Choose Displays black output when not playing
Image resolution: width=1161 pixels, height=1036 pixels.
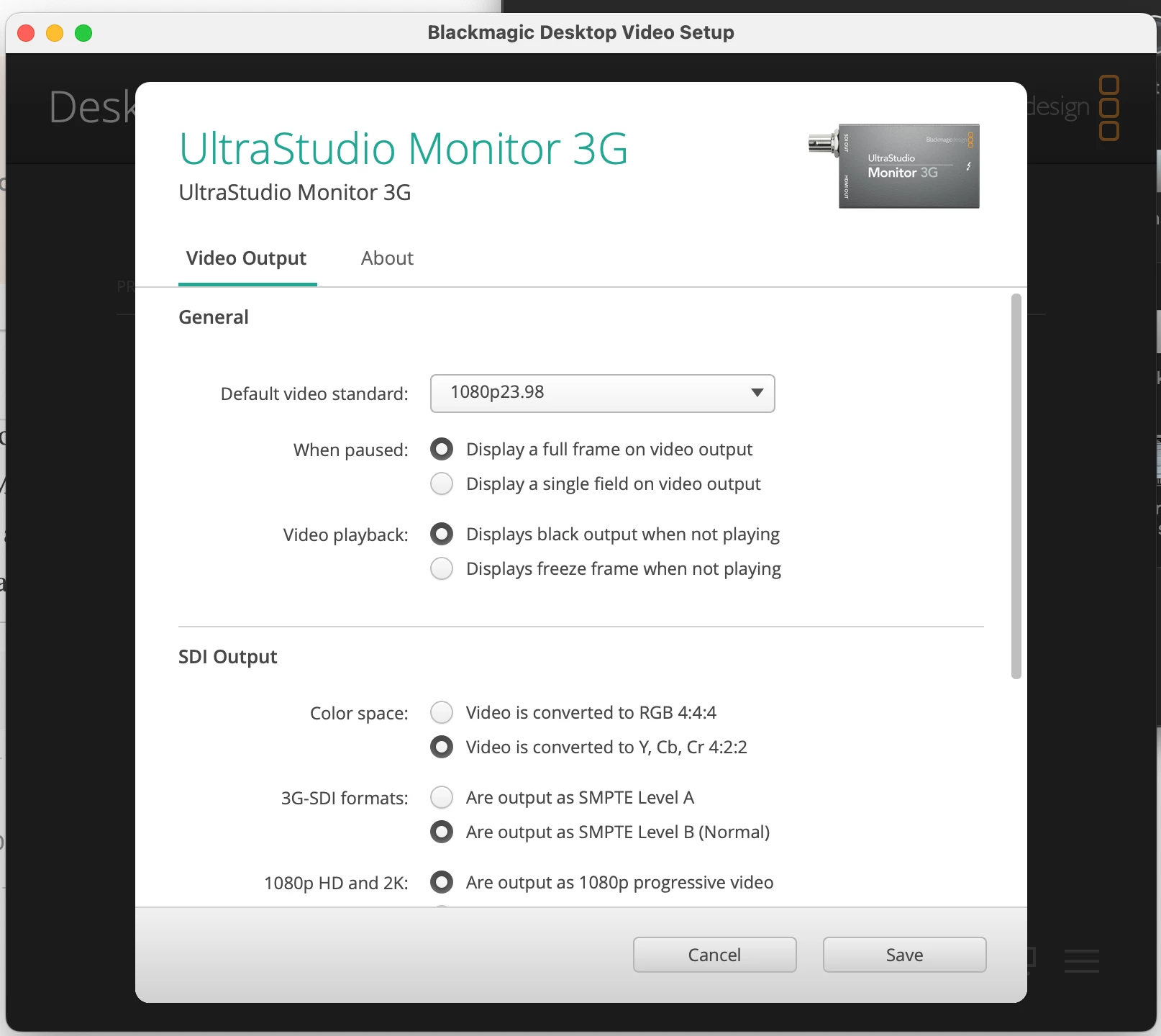coord(442,535)
